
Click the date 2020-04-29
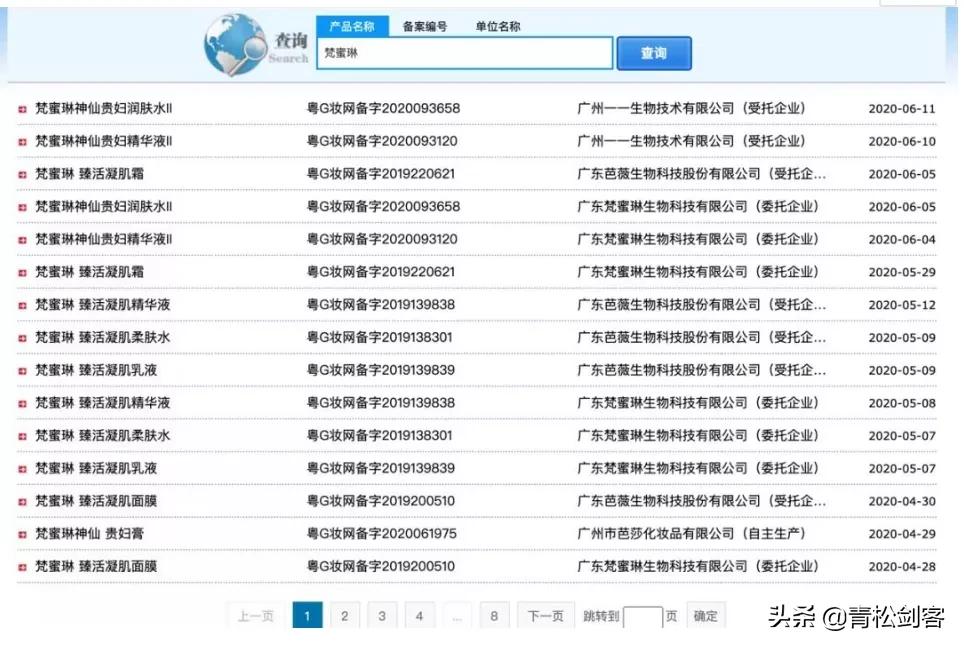tap(902, 534)
